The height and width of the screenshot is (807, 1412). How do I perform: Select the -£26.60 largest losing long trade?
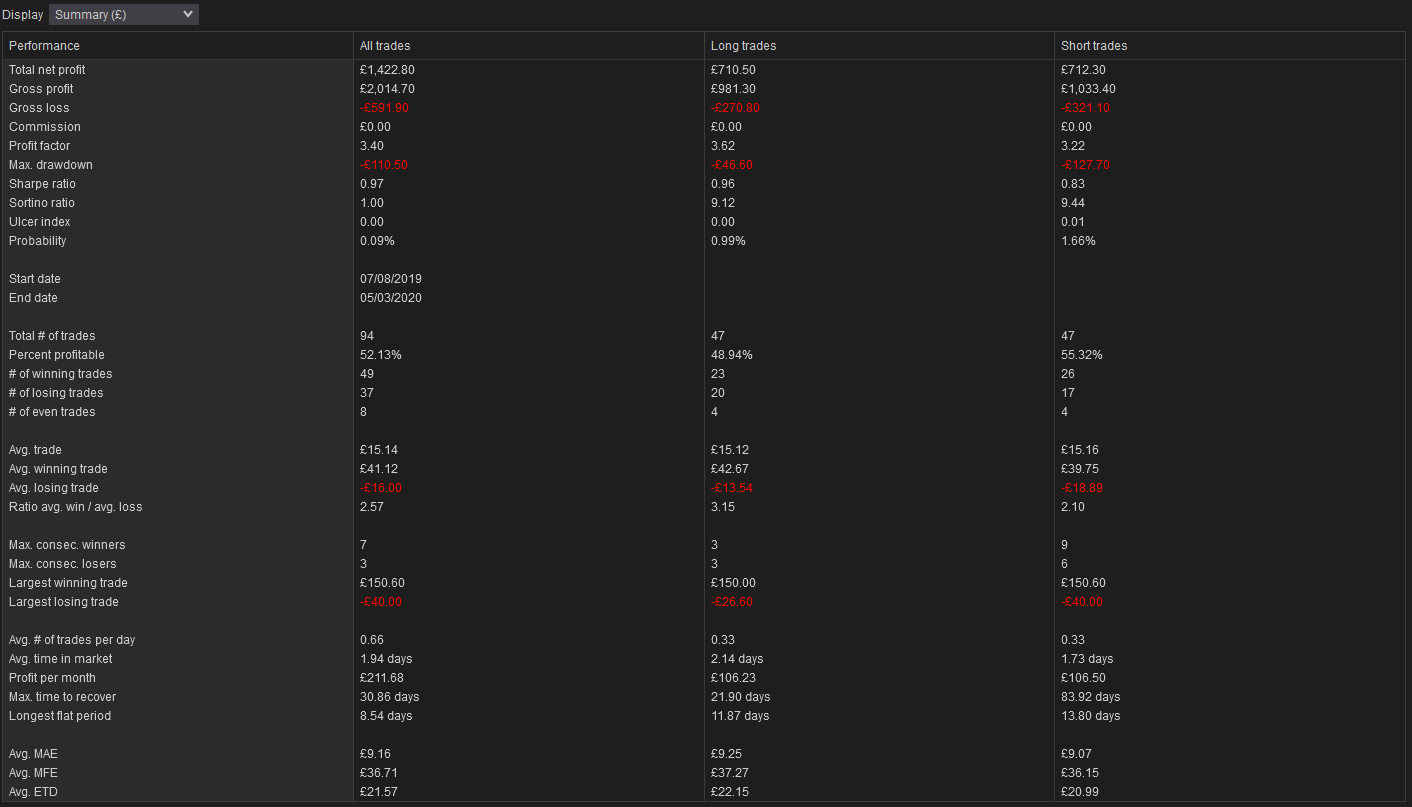(732, 602)
